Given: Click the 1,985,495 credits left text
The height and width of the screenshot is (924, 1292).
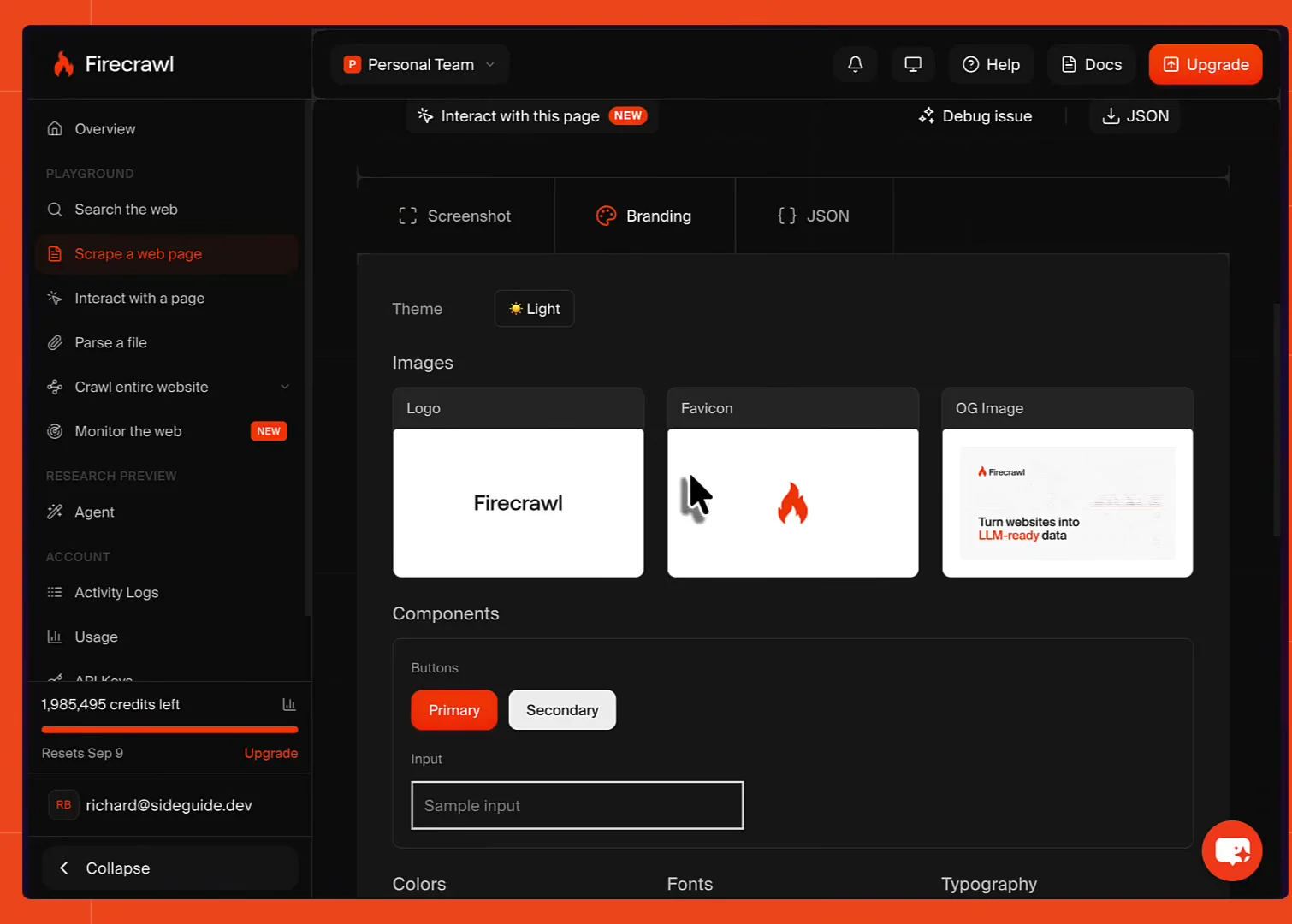Looking at the screenshot, I should click(x=110, y=705).
